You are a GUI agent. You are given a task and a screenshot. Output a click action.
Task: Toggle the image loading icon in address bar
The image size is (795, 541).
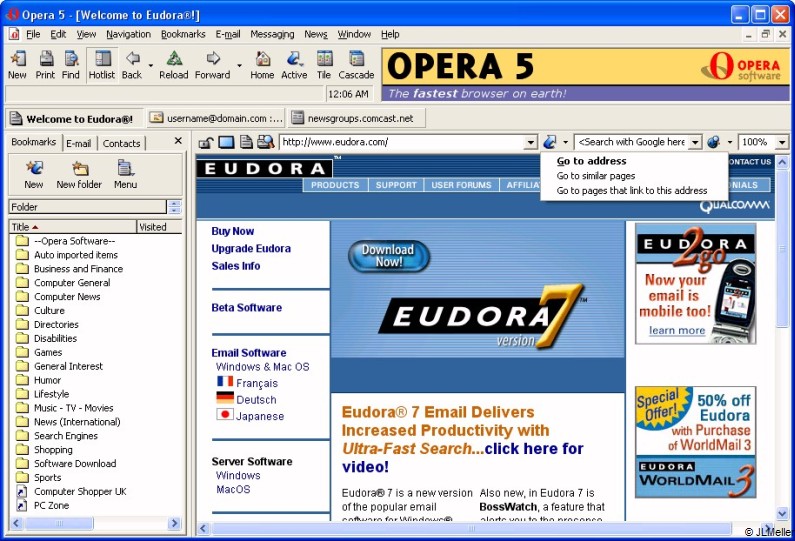226,142
